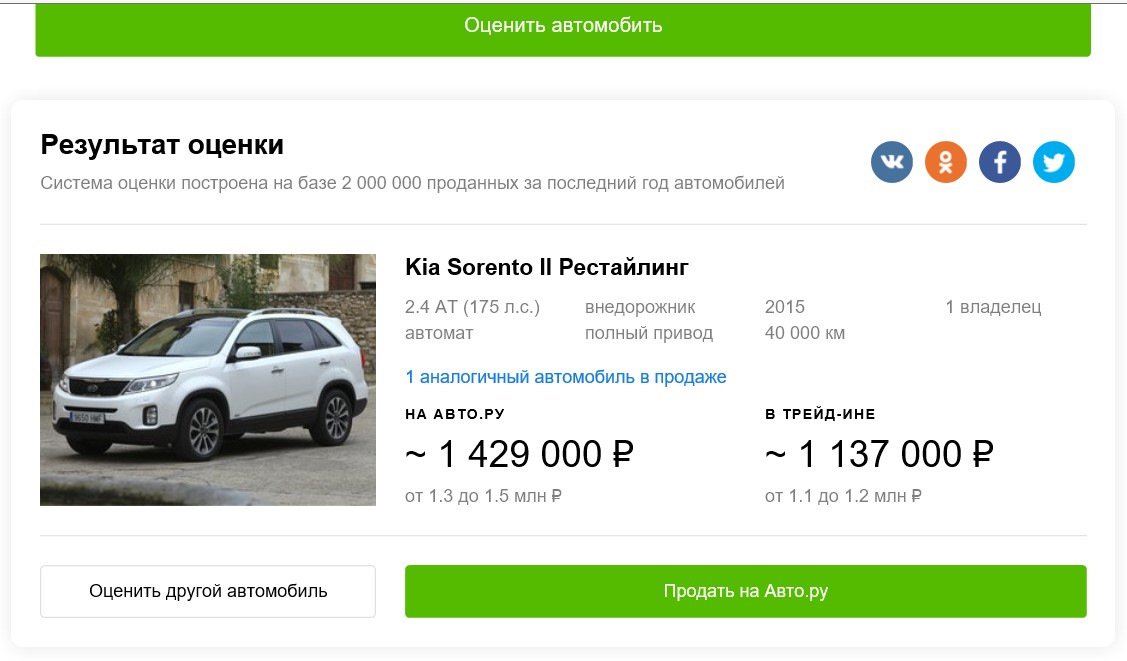Click the Результат оценки heading
The height and width of the screenshot is (661, 1127).
click(x=162, y=145)
